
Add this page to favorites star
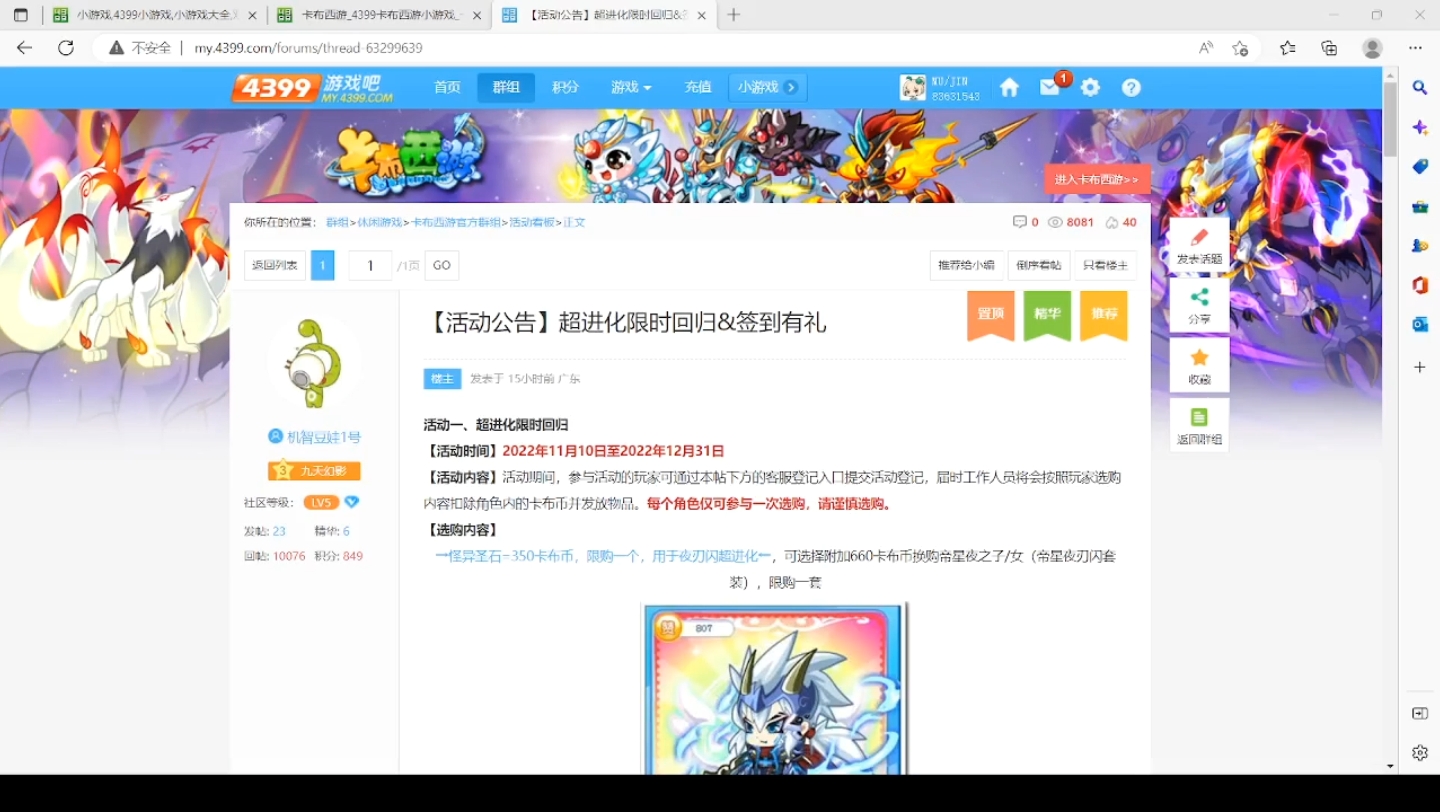pos(1240,48)
